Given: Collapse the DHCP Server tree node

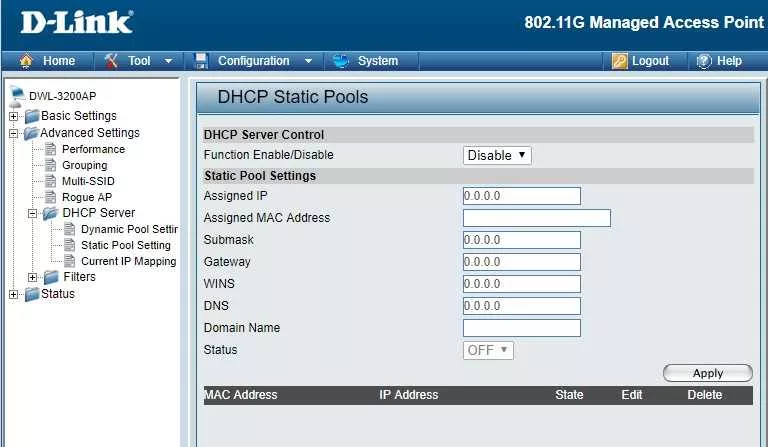Looking at the screenshot, I should (x=32, y=213).
